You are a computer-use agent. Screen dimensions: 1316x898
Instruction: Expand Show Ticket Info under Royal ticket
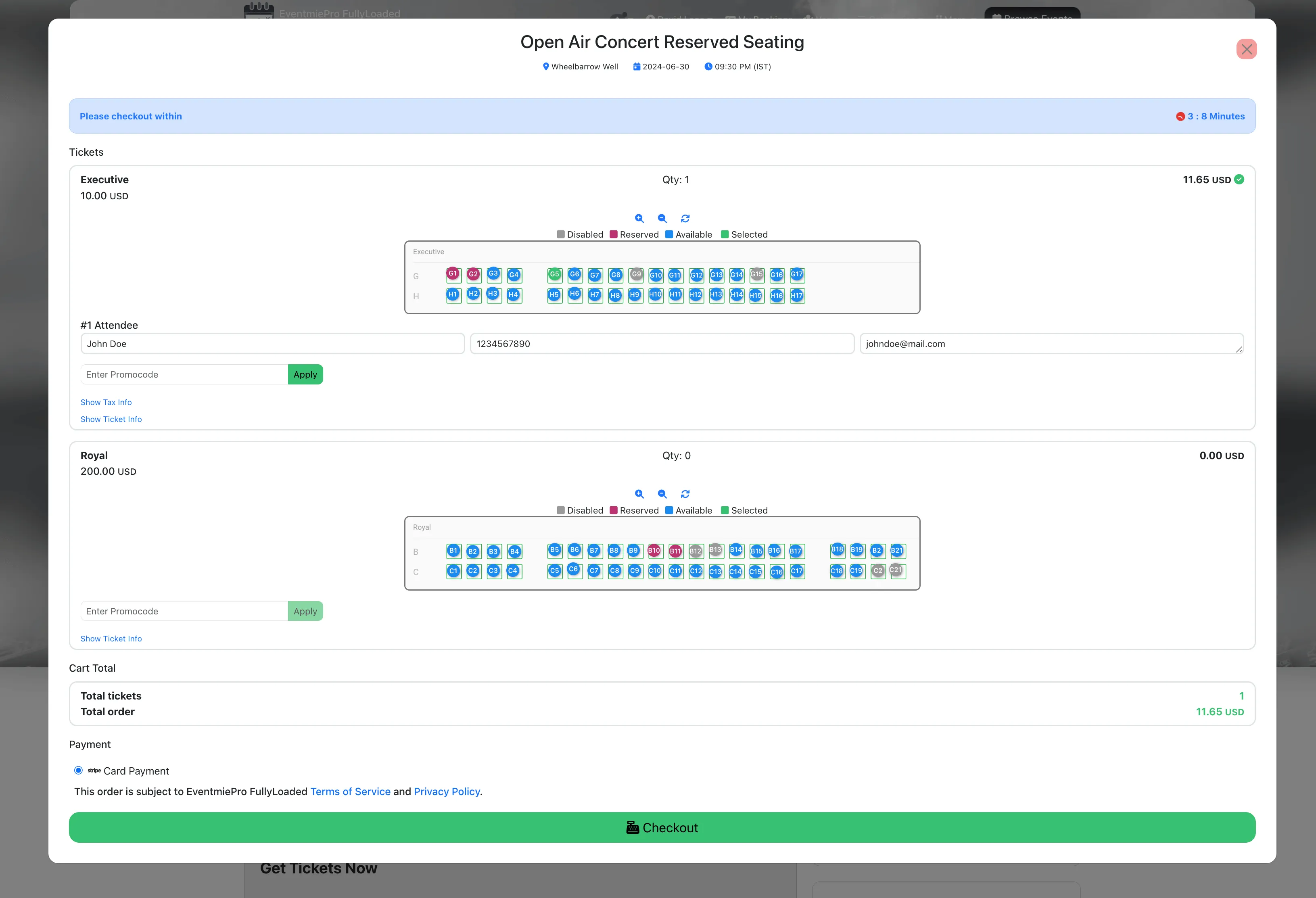coord(111,638)
